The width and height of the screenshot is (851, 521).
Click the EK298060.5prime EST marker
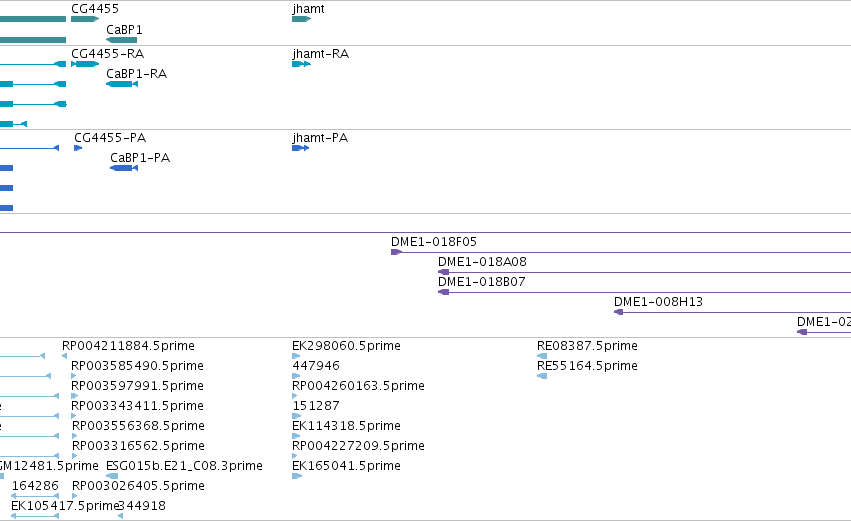tap(296, 356)
